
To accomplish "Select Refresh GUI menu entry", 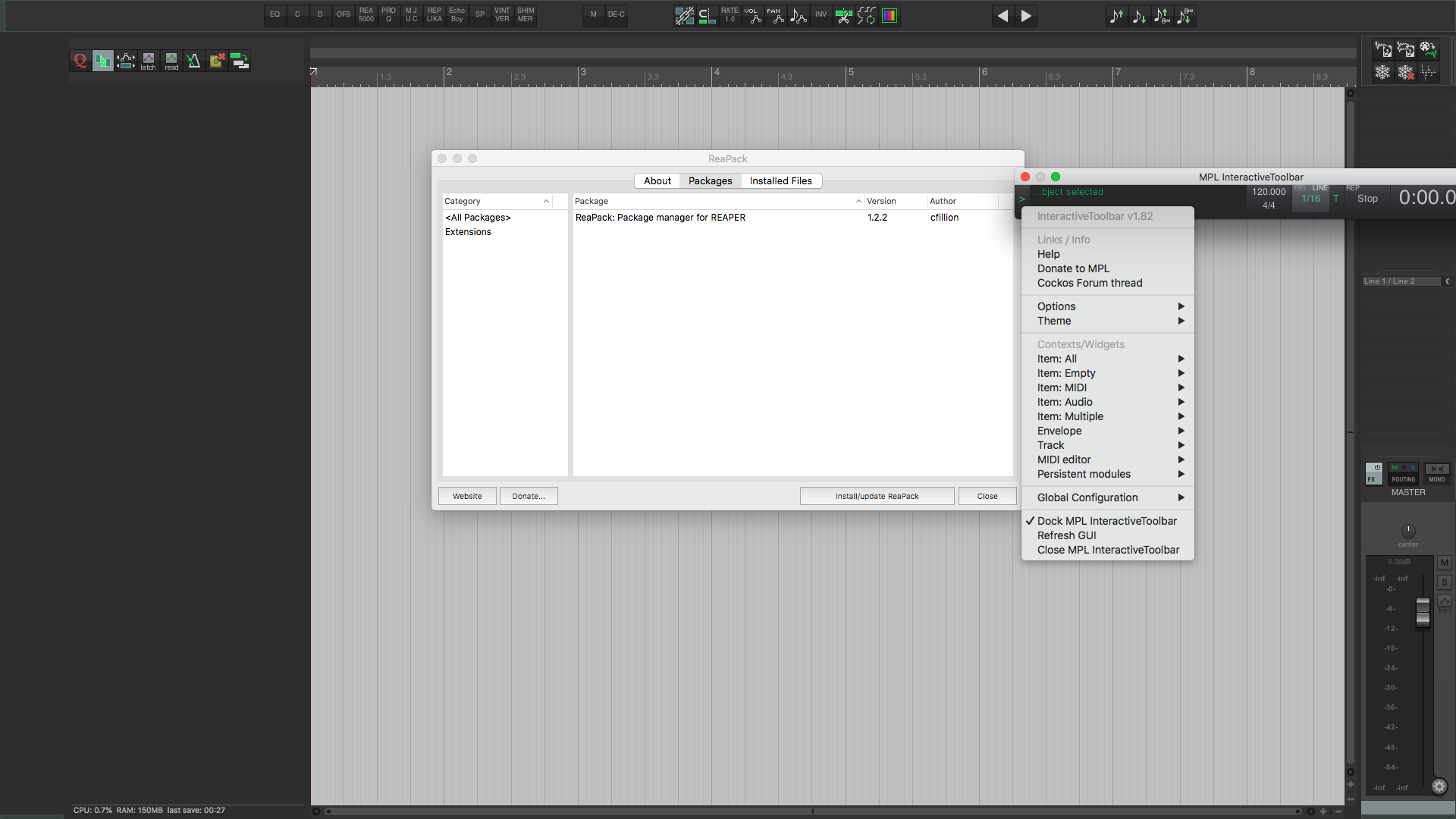I will [x=1066, y=535].
